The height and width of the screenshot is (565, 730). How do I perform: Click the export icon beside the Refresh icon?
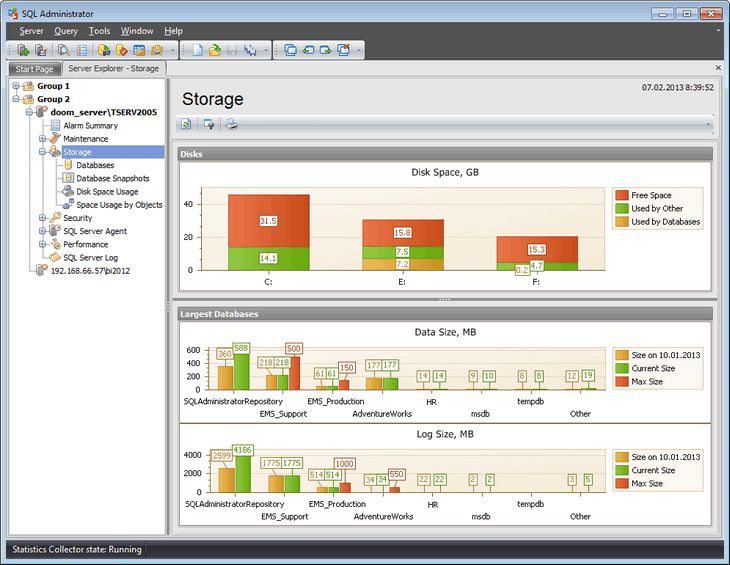209,125
